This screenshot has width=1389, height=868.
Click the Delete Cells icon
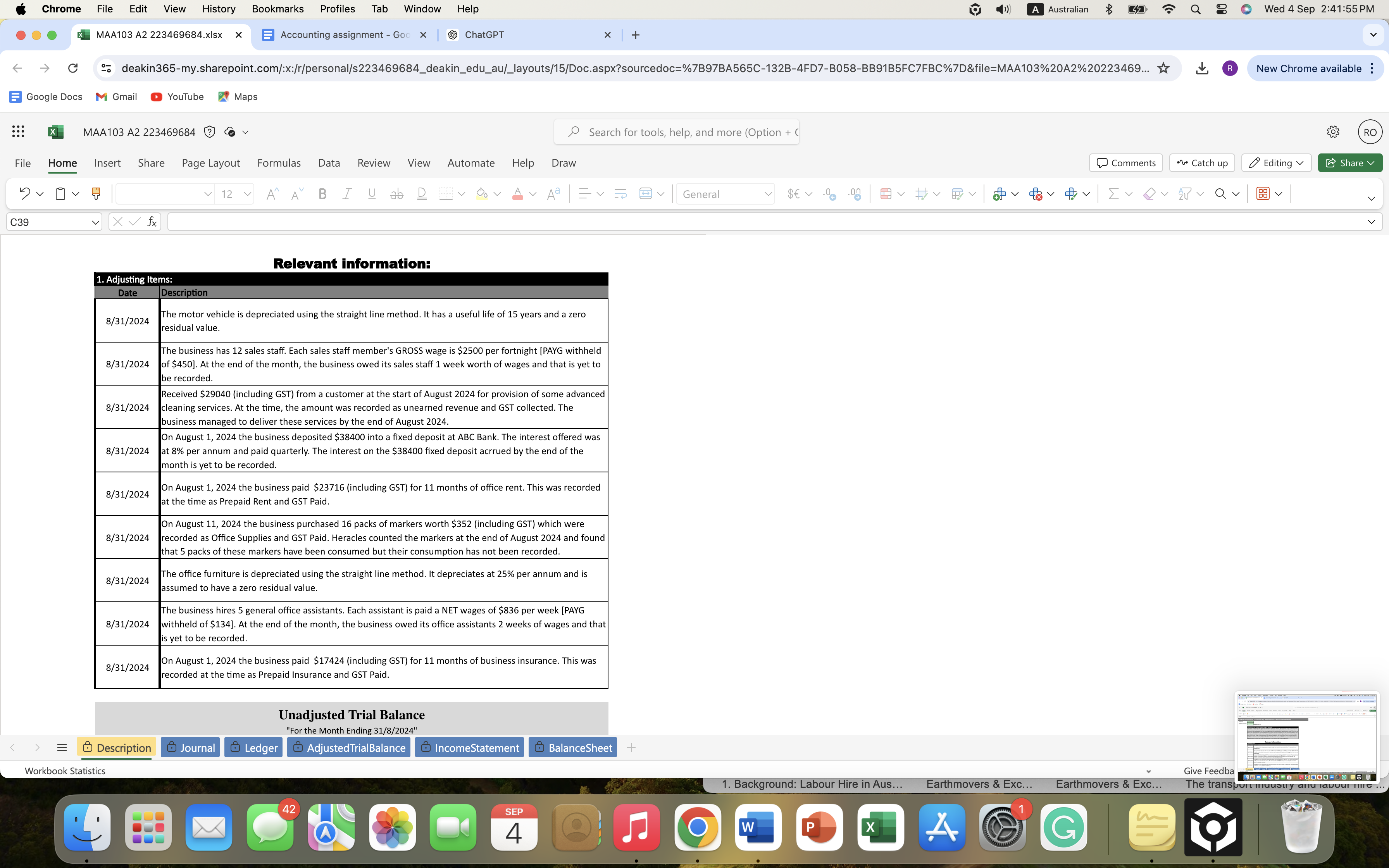tap(1036, 194)
